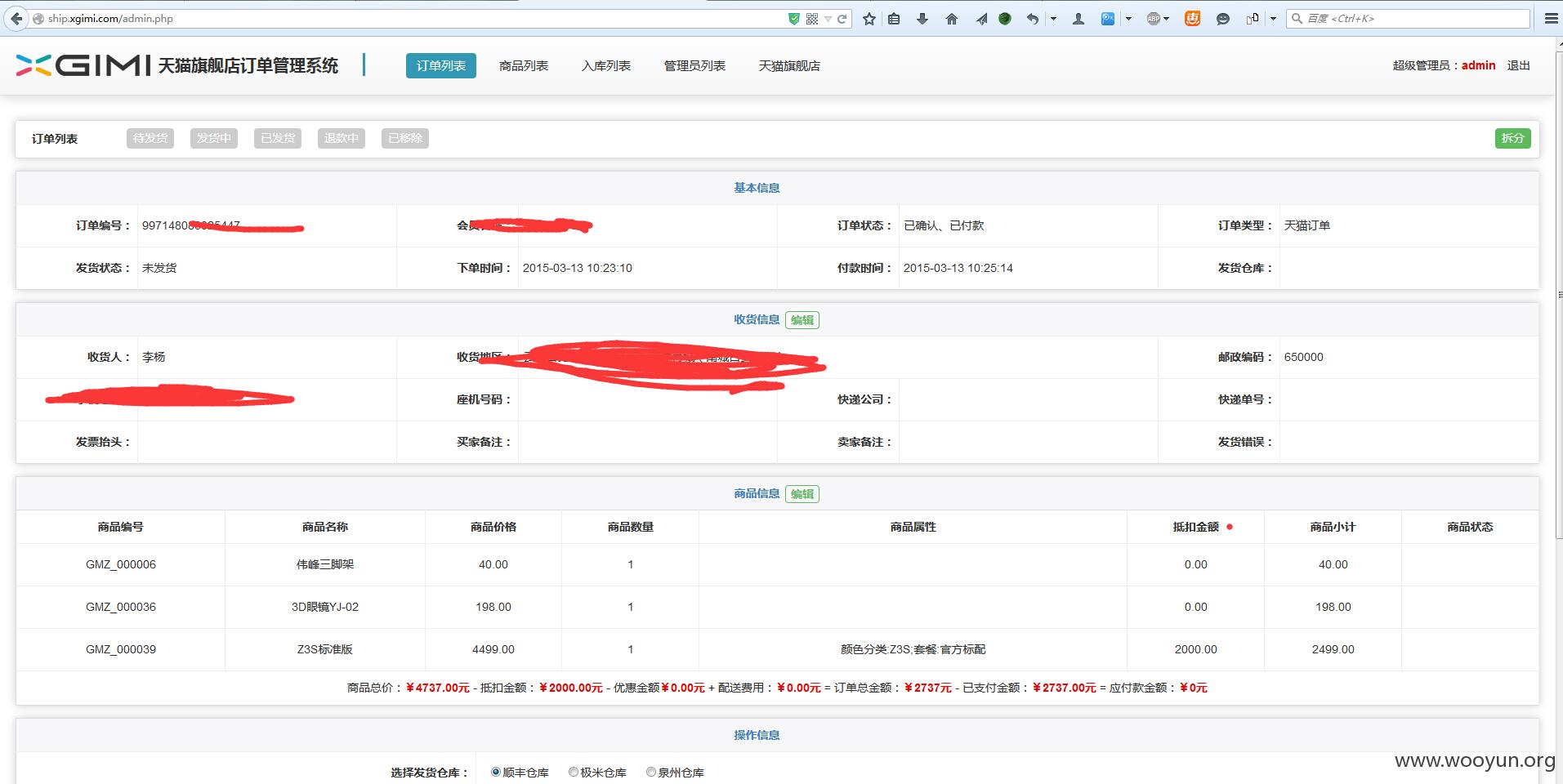Filter orders by 待发货 status
The image size is (1563, 784).
click(x=150, y=139)
